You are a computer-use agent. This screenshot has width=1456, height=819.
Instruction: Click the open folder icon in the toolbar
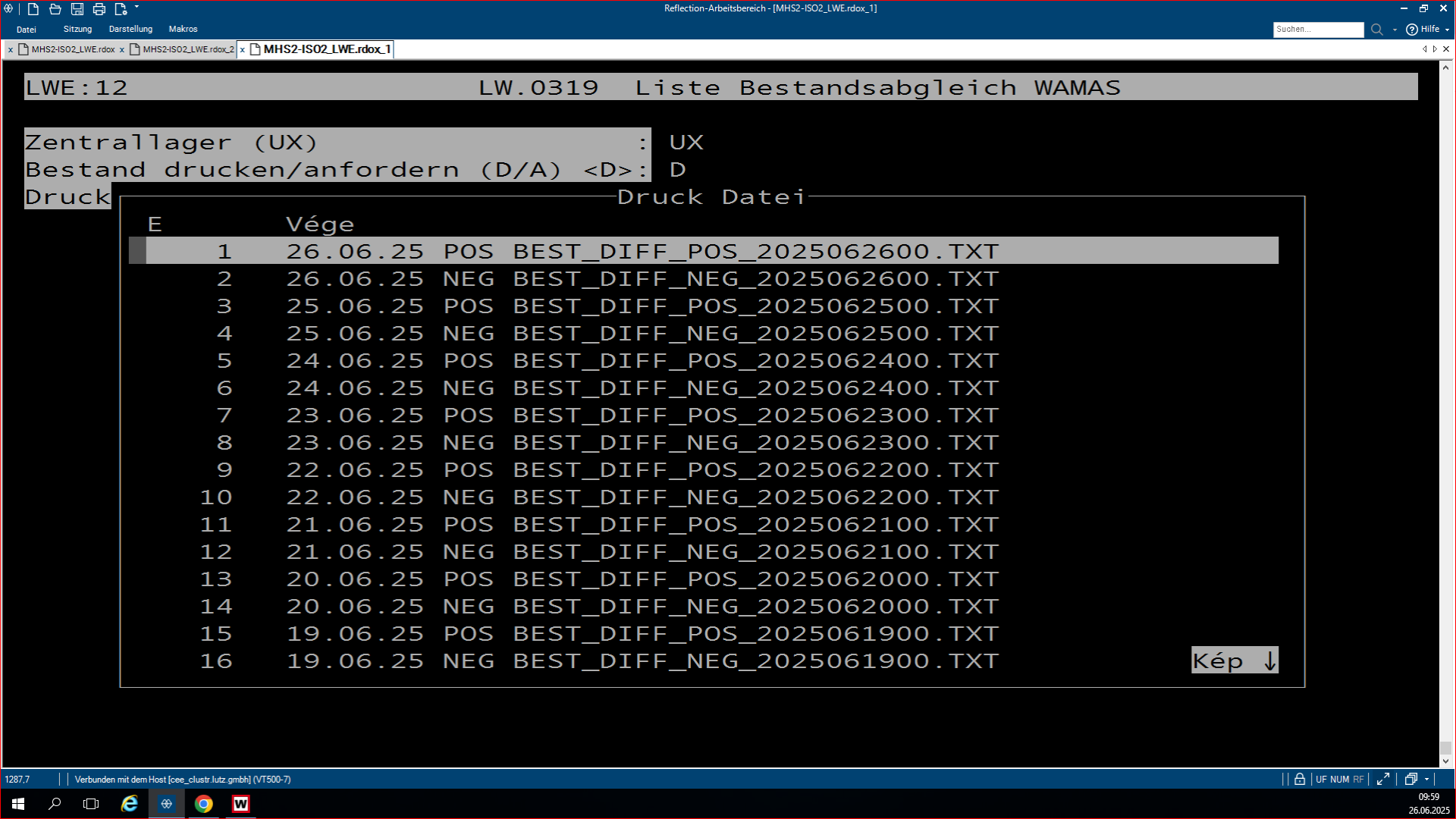(55, 9)
